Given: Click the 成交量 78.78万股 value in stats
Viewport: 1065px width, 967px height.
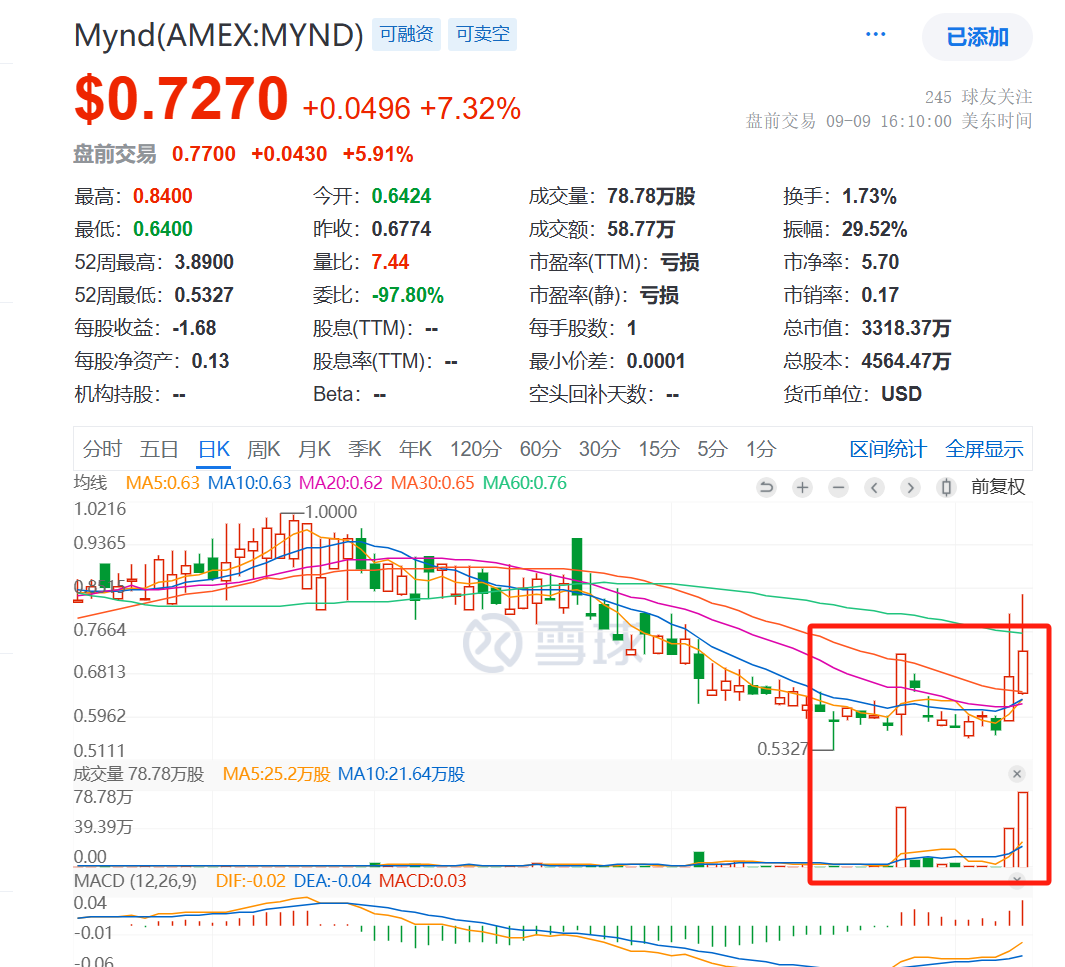Looking at the screenshot, I should point(651,196).
